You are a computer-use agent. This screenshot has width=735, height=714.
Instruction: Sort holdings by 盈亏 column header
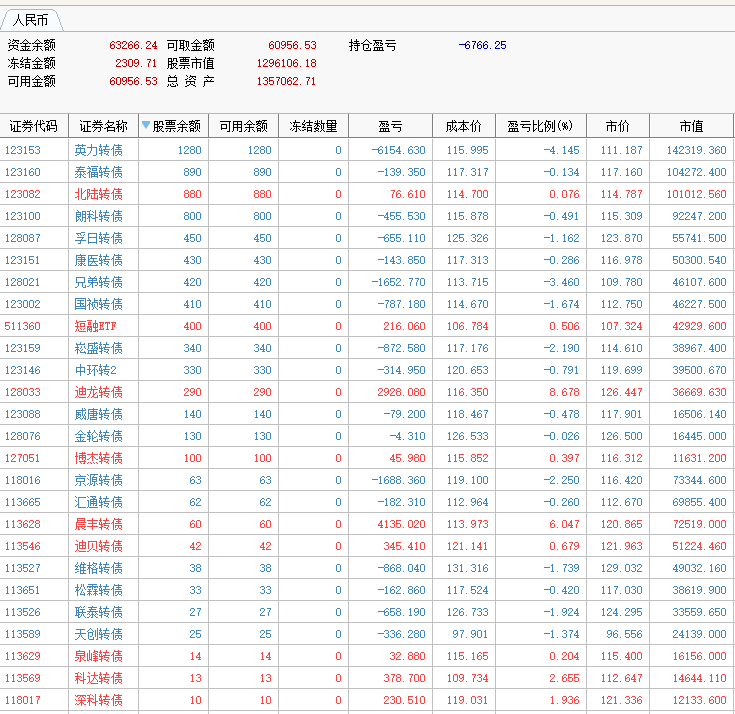[x=390, y=126]
